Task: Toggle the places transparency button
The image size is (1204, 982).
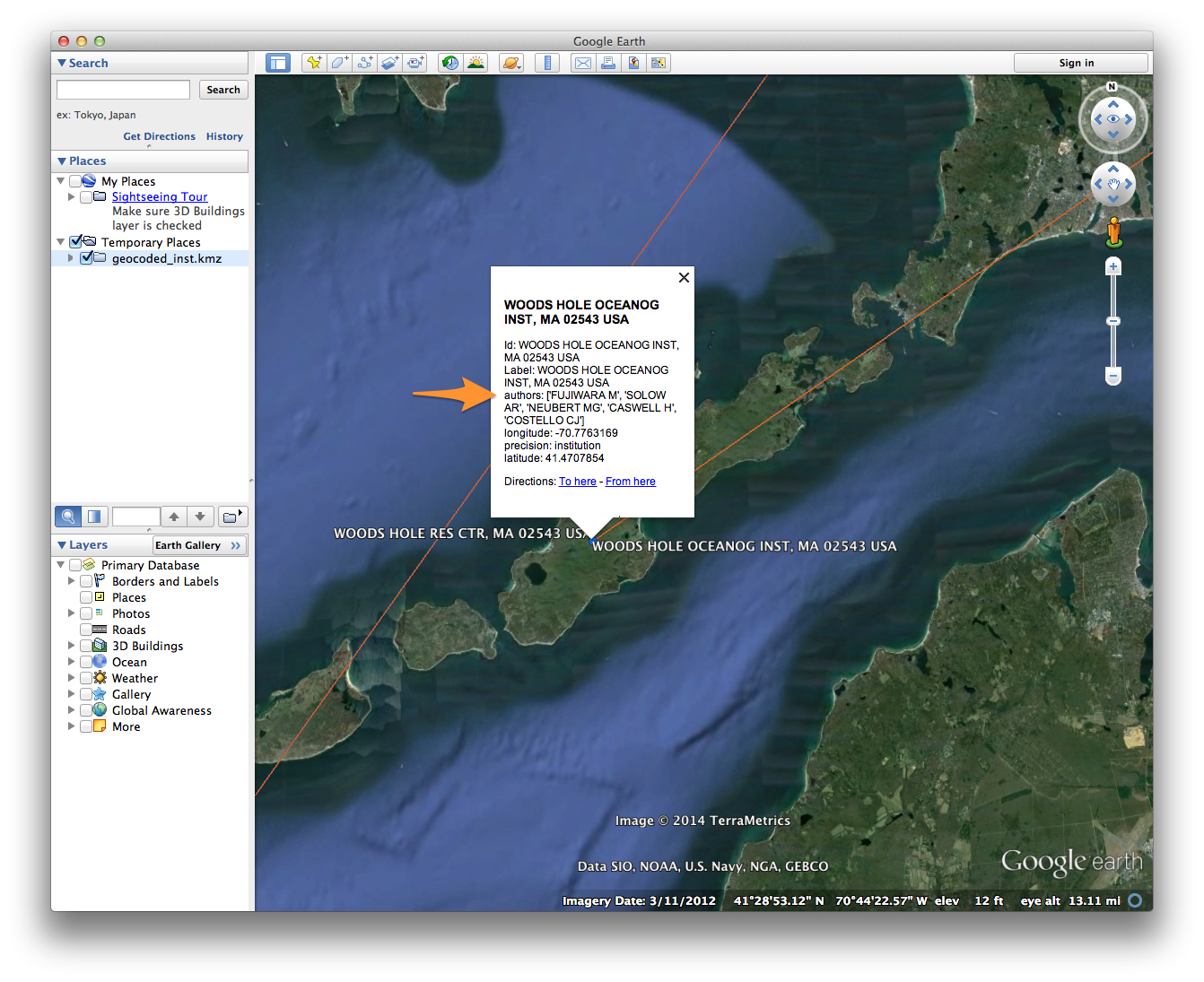Action: coord(94,517)
